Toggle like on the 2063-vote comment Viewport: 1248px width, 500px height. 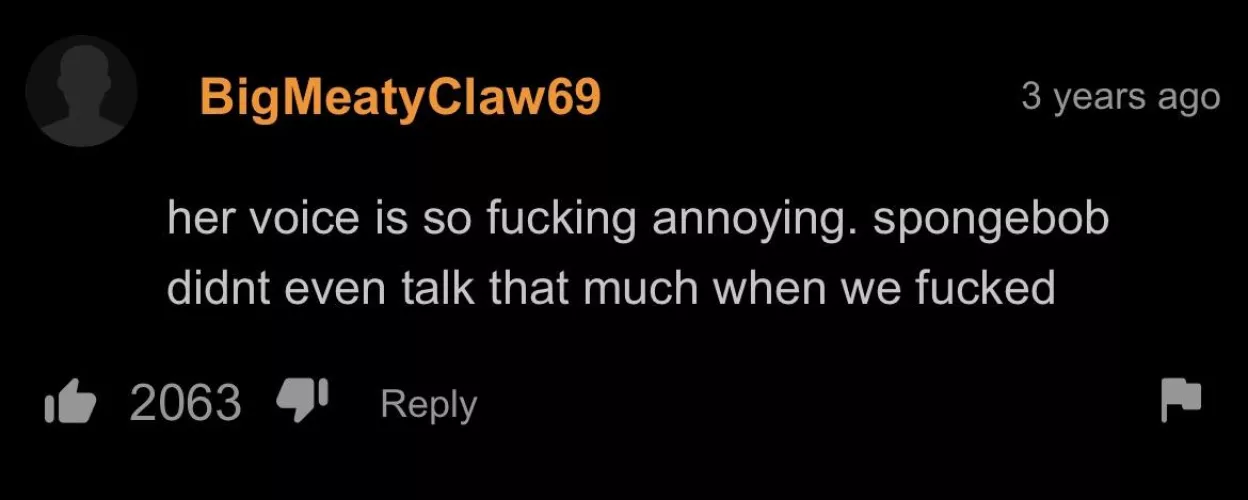71,403
